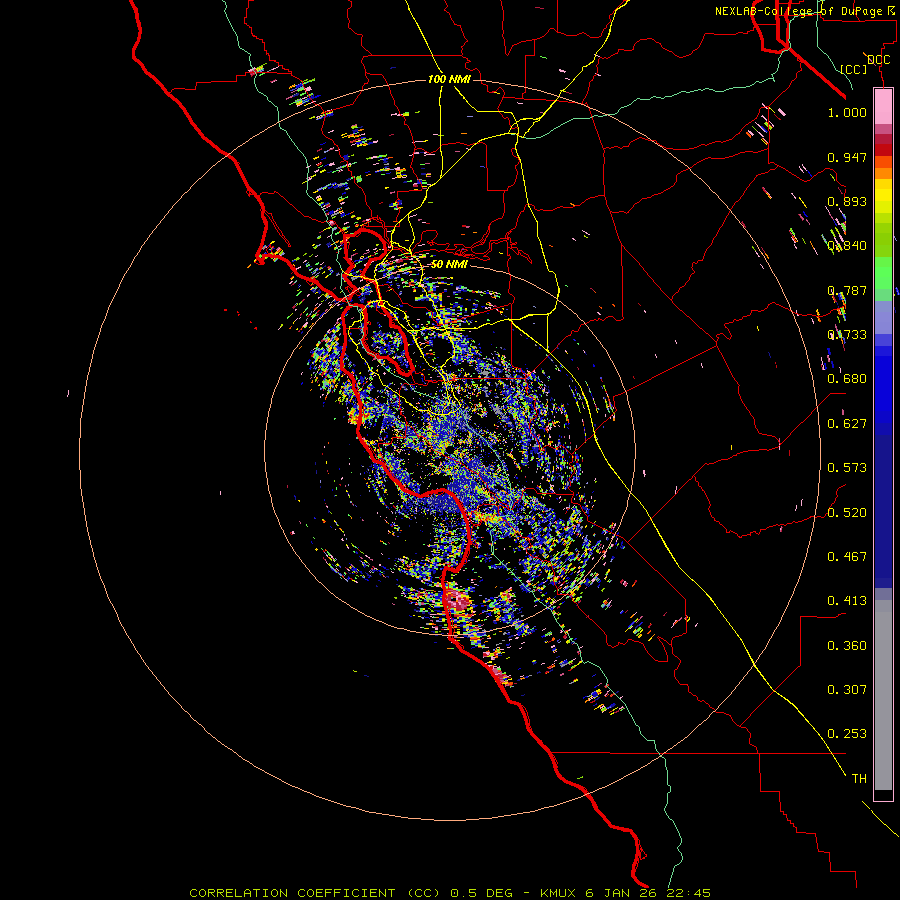This screenshot has height=900, width=900.
Task: Select the 0.893 legend value
Action: click(847, 201)
